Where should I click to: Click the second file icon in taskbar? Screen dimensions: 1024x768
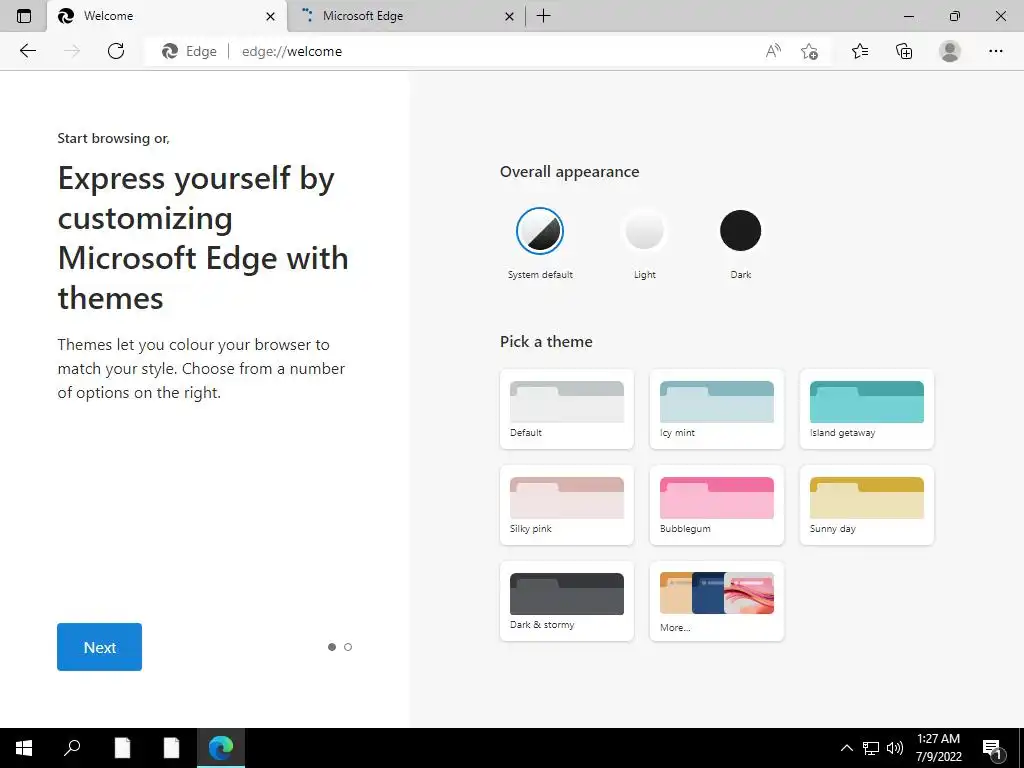pyautogui.click(x=171, y=748)
